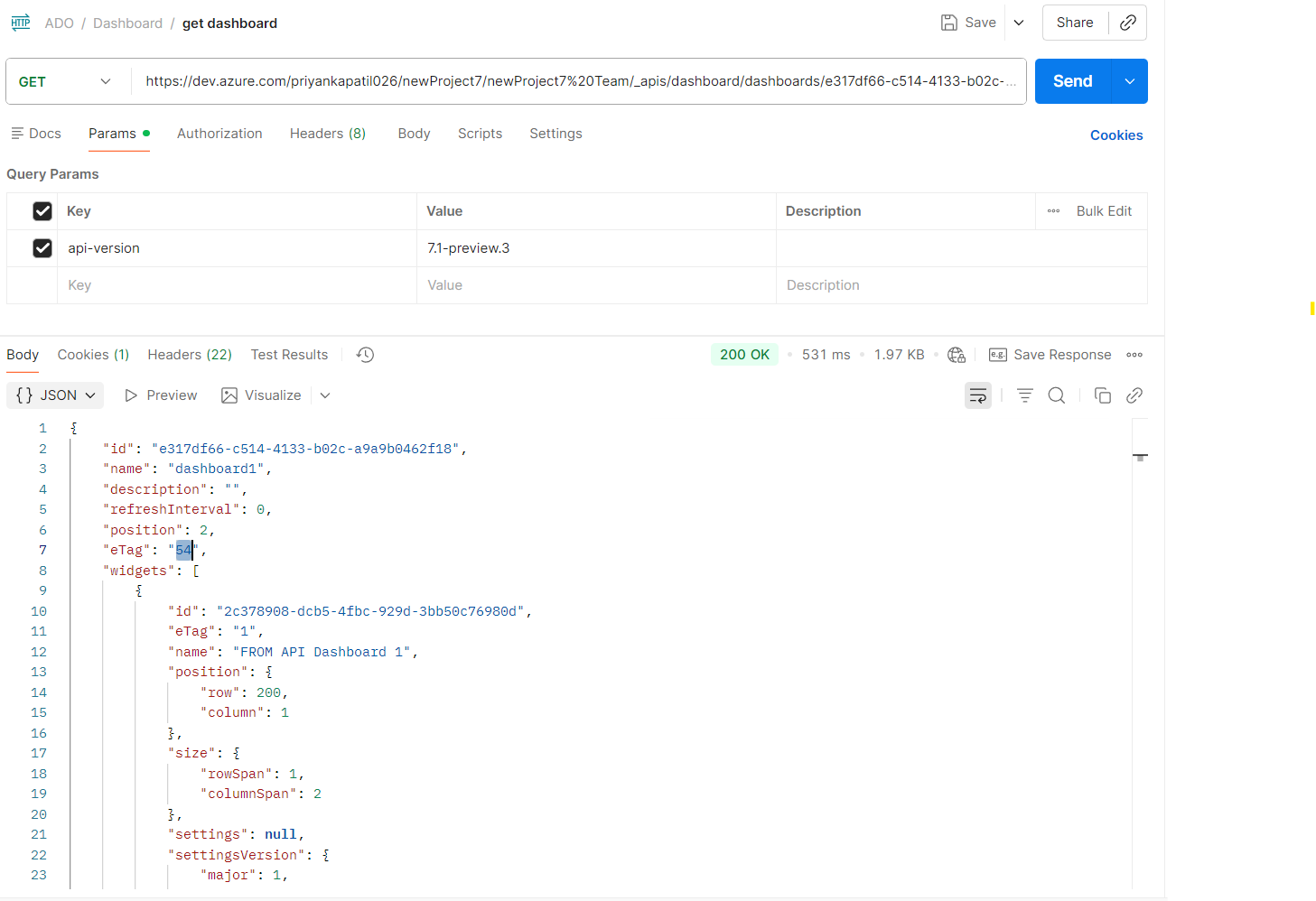Toggle word wrap in response body
Image resolution: width=1316 pixels, height=901 pixels.
click(978, 395)
